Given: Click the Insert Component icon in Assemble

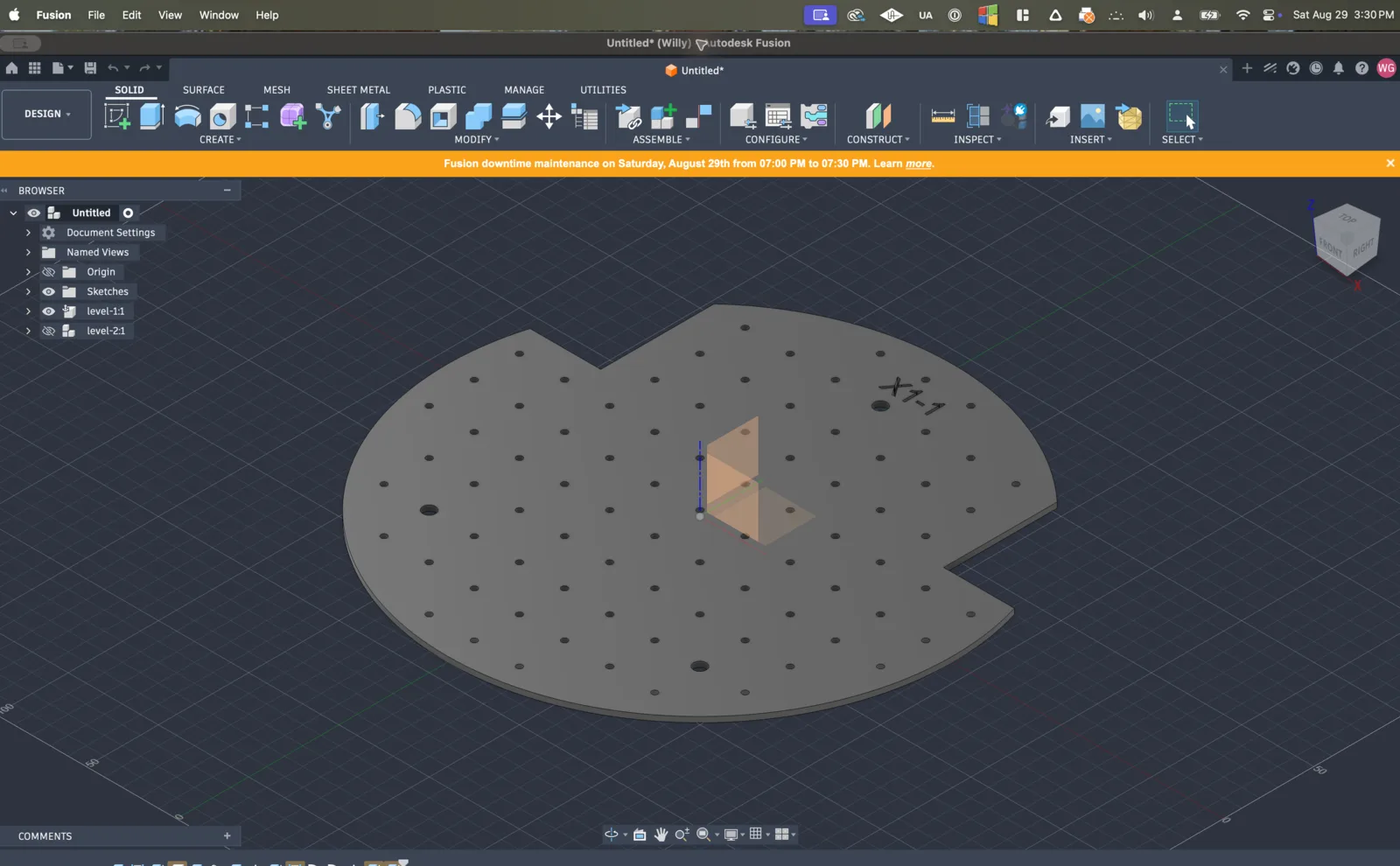Looking at the screenshot, I should [x=628, y=115].
